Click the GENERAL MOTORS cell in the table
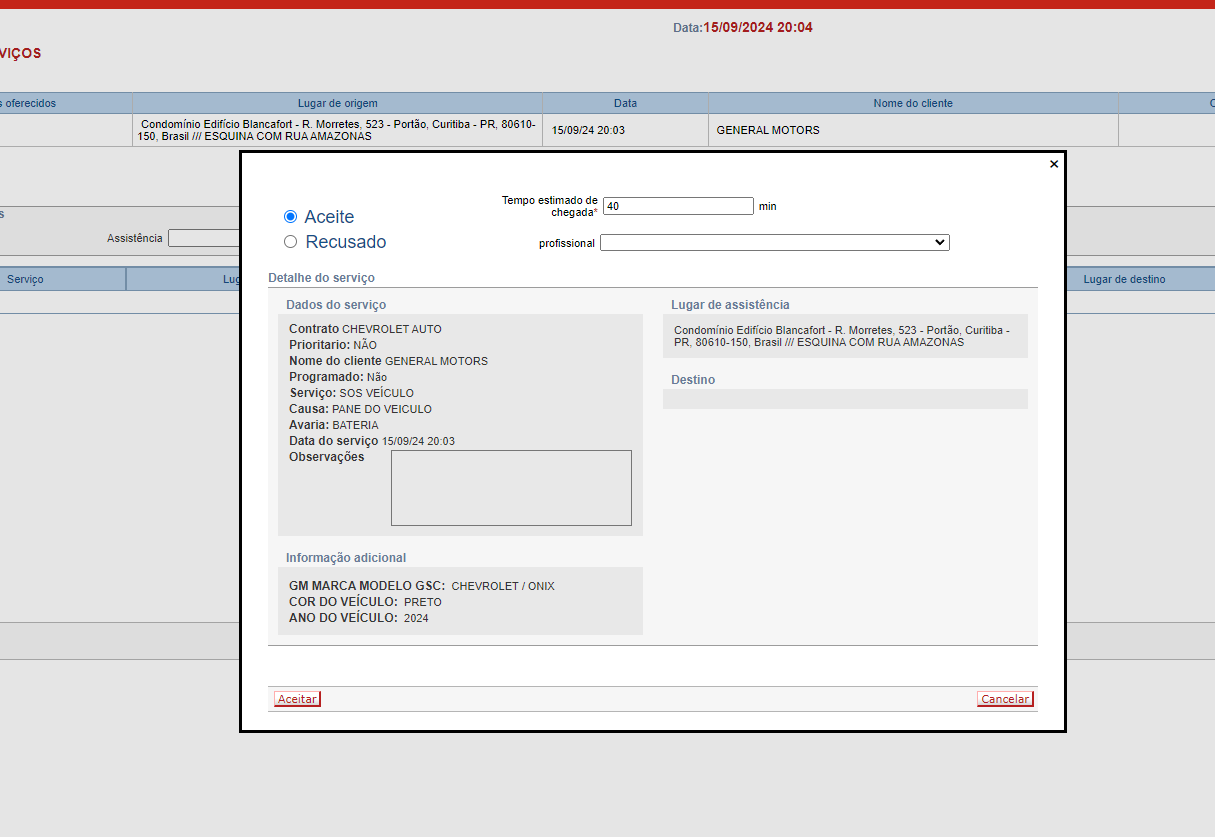 pyautogui.click(x=767, y=130)
